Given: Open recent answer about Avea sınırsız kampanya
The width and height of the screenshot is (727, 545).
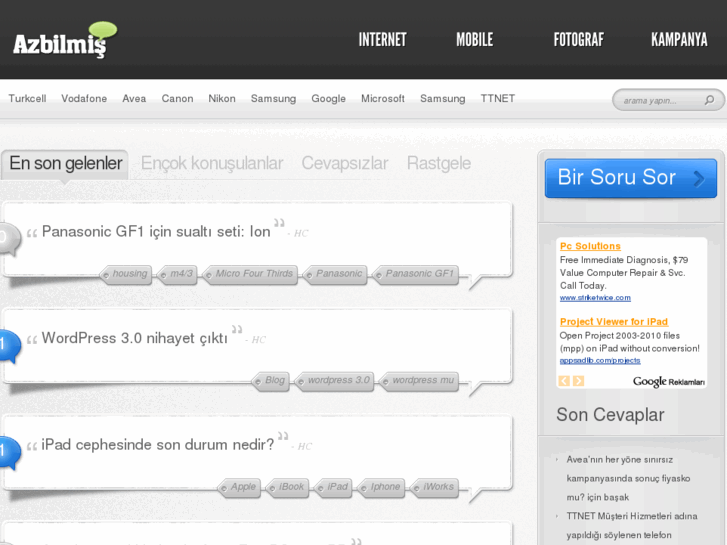Looking at the screenshot, I should tap(628, 478).
